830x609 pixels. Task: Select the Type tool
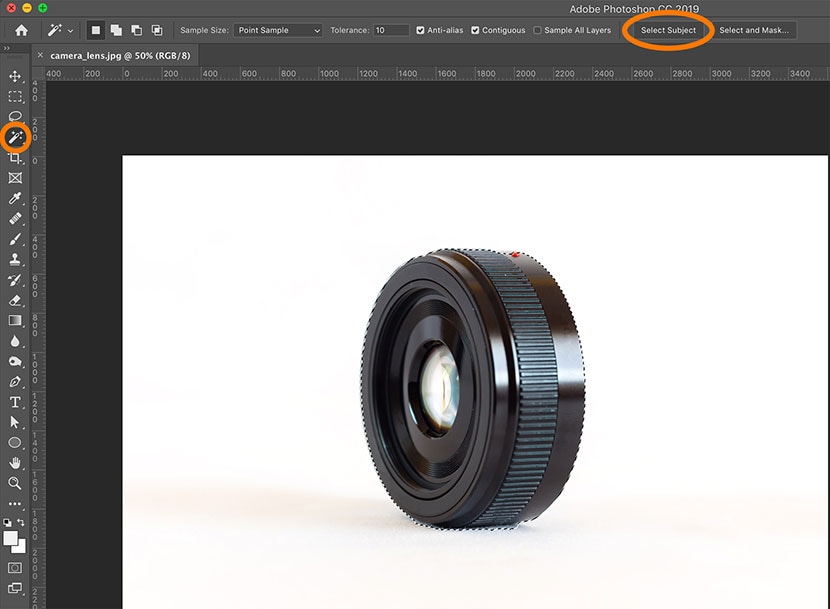click(x=15, y=402)
